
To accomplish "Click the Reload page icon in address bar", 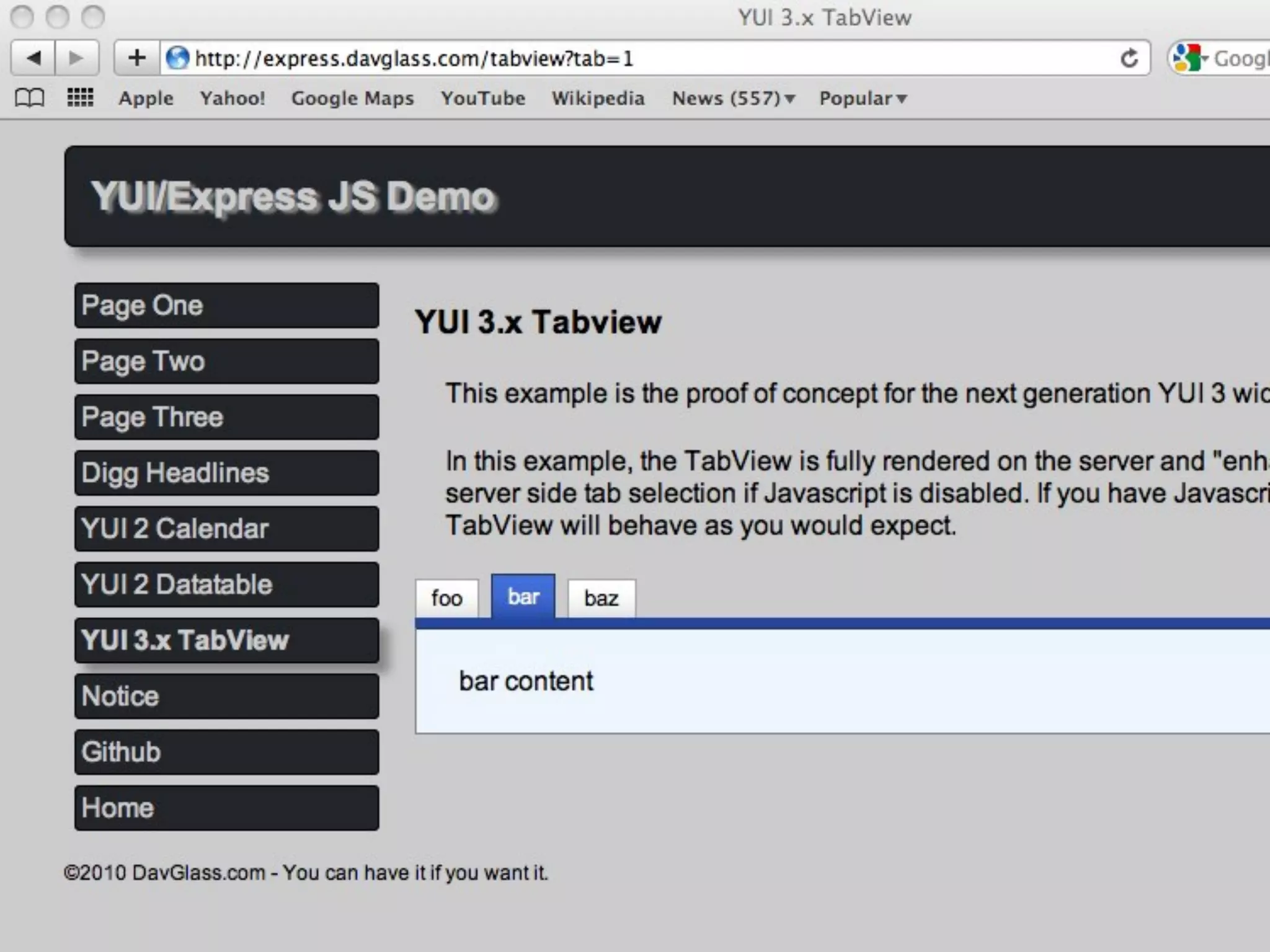I will 1129,58.
